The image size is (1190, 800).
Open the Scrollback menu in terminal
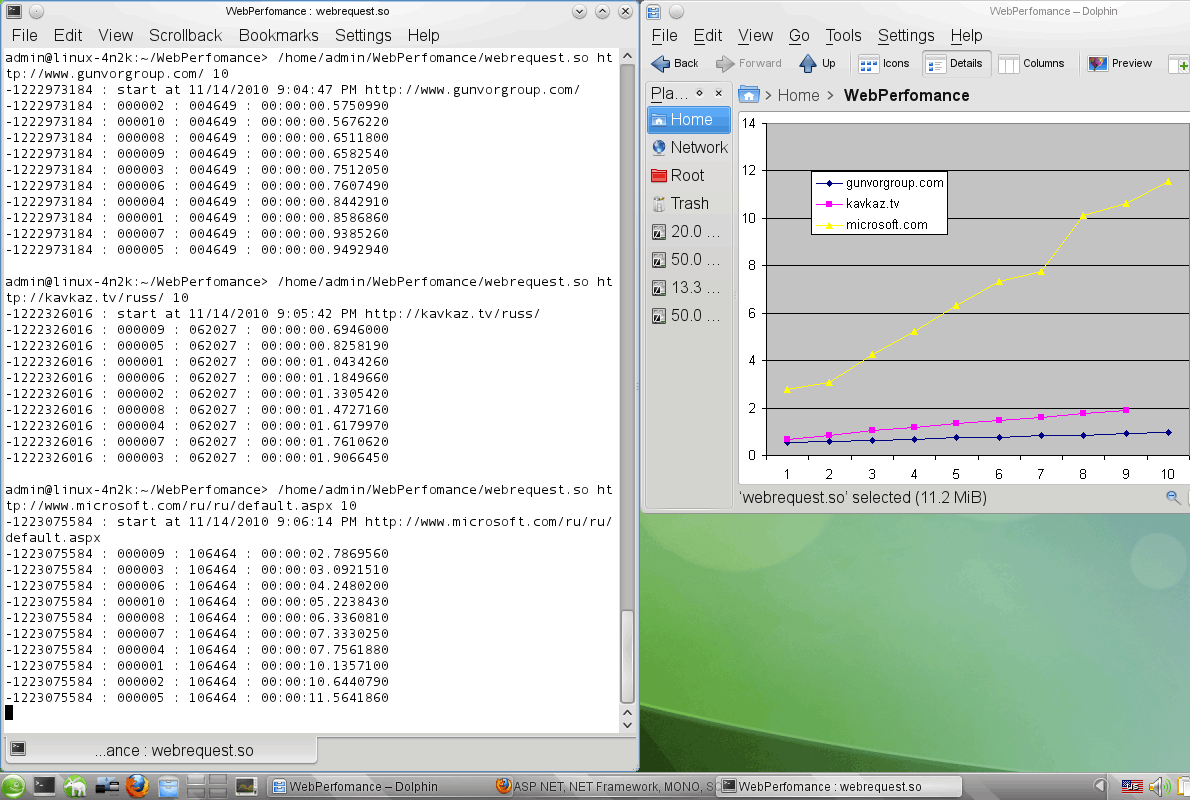point(185,35)
